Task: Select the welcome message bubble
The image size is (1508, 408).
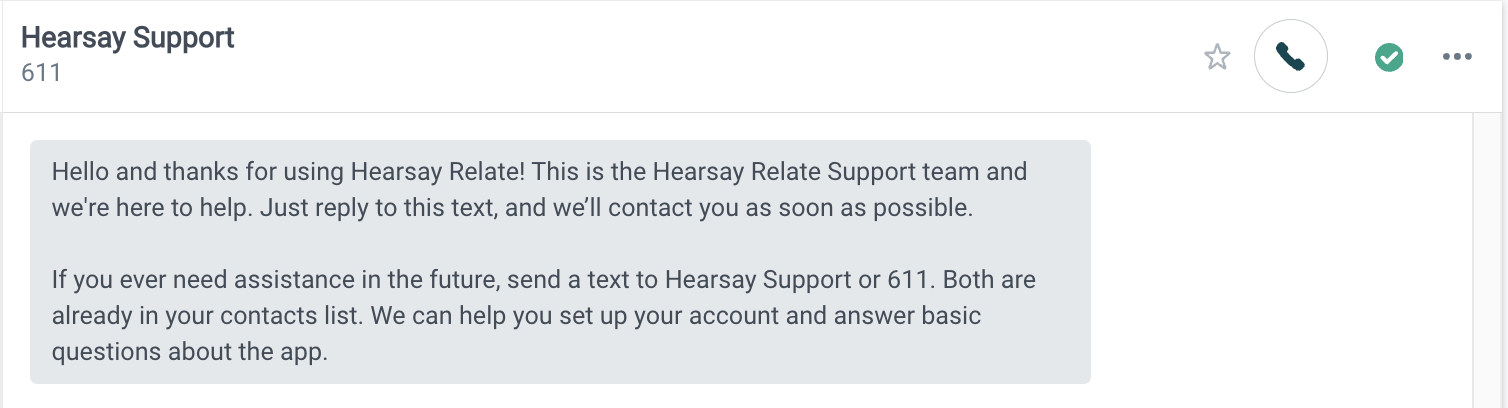Action: coord(560,261)
